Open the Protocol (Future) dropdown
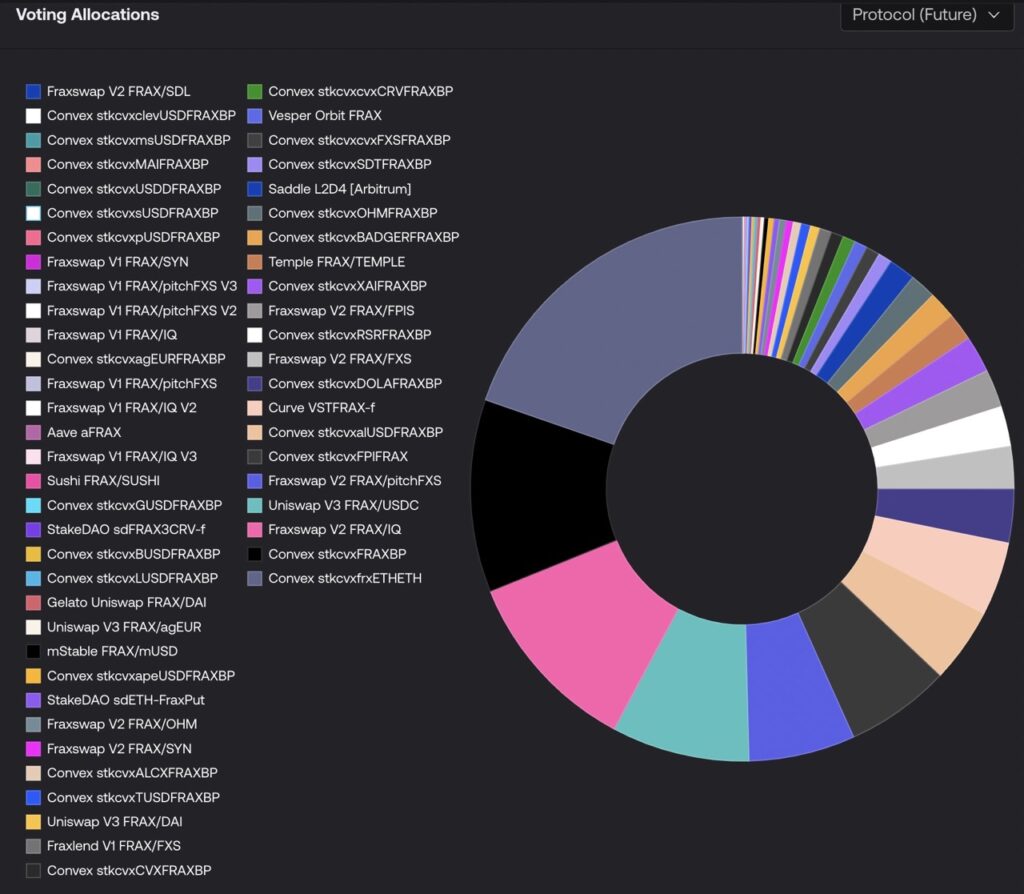 tap(926, 15)
